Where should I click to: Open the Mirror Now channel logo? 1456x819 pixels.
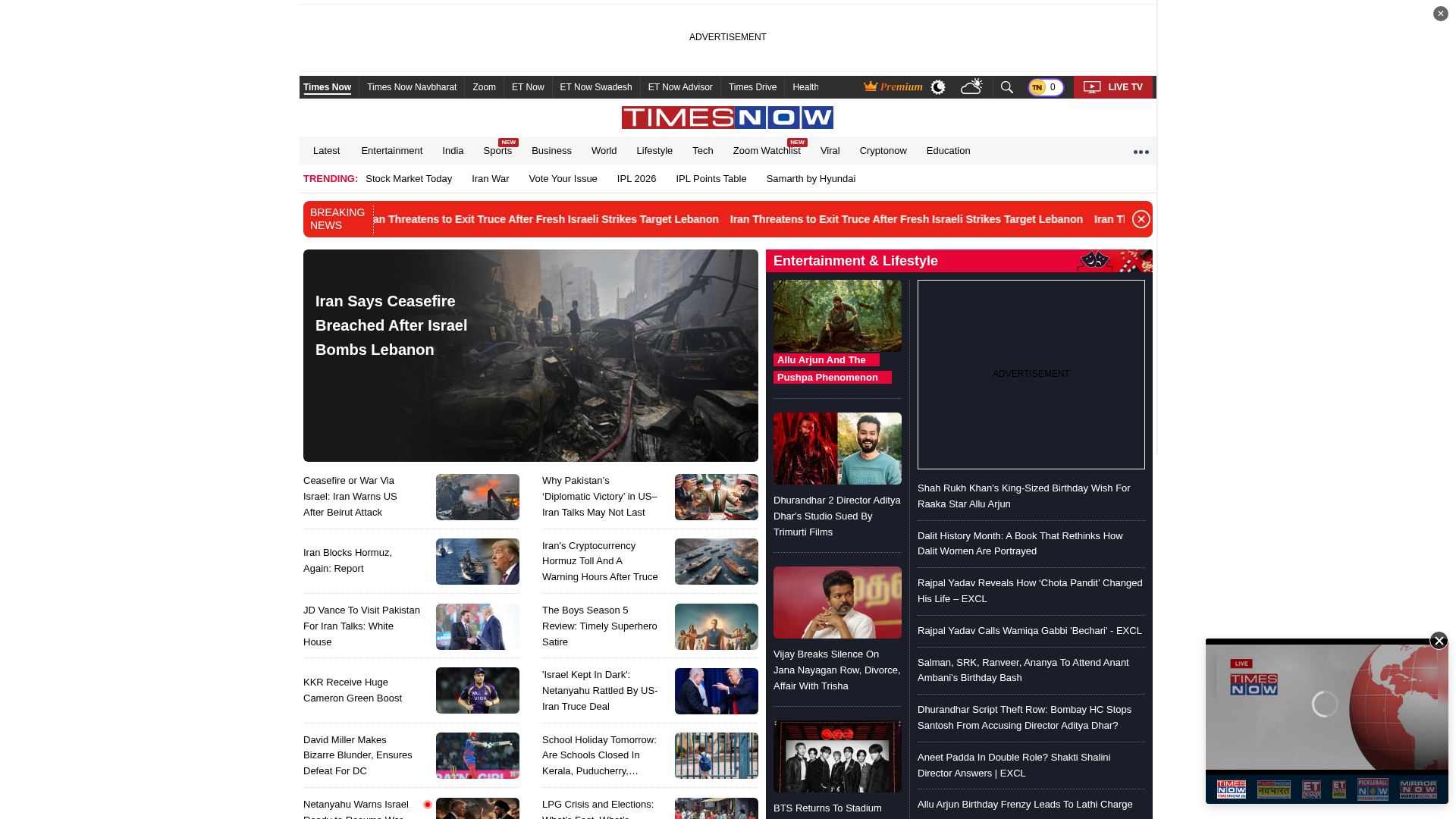tap(1417, 789)
